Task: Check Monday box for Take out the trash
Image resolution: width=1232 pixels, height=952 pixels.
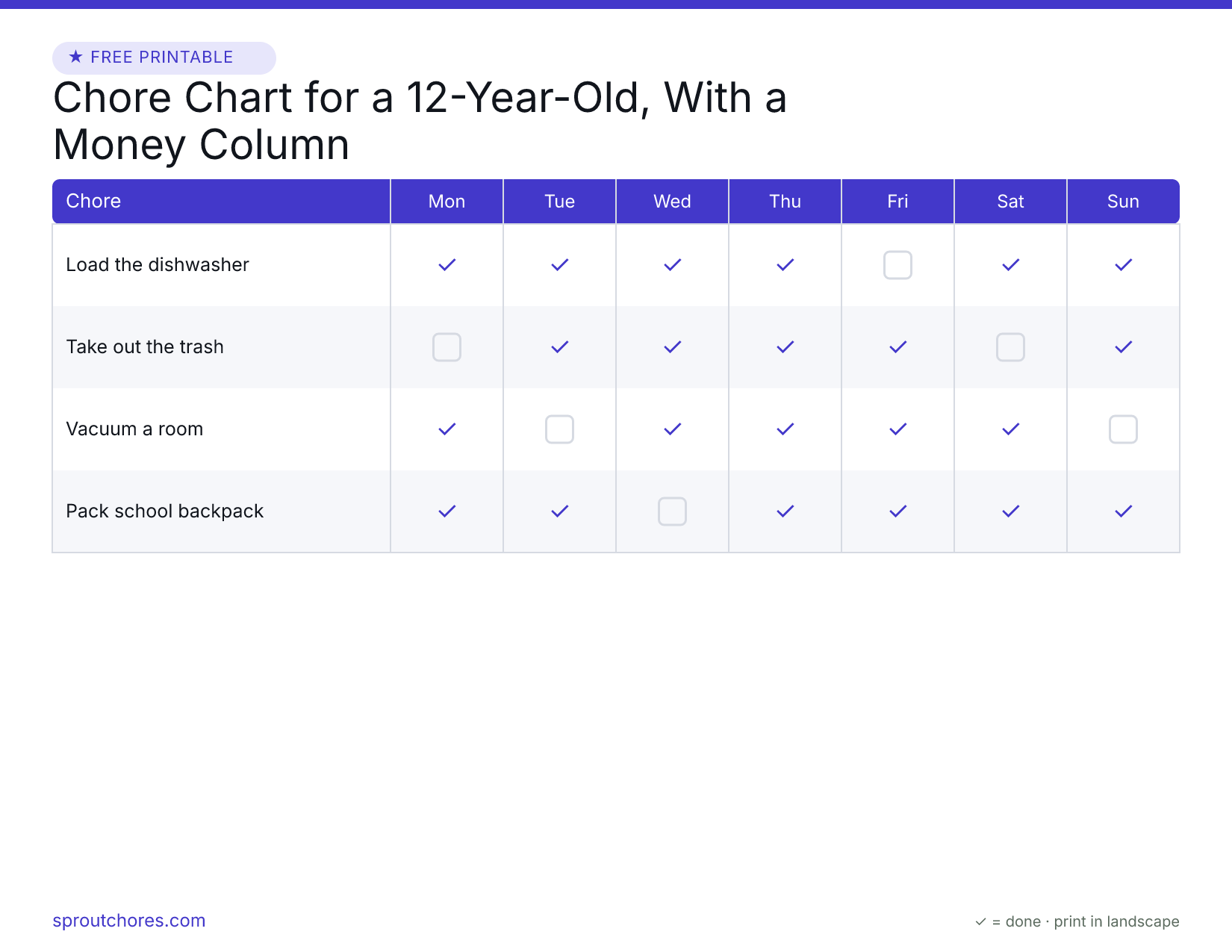Action: [447, 347]
